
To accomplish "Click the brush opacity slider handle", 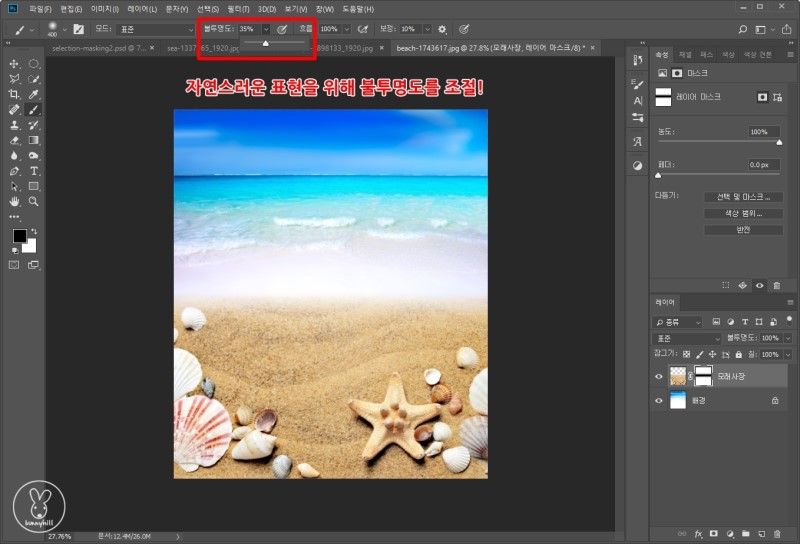I will 265,43.
